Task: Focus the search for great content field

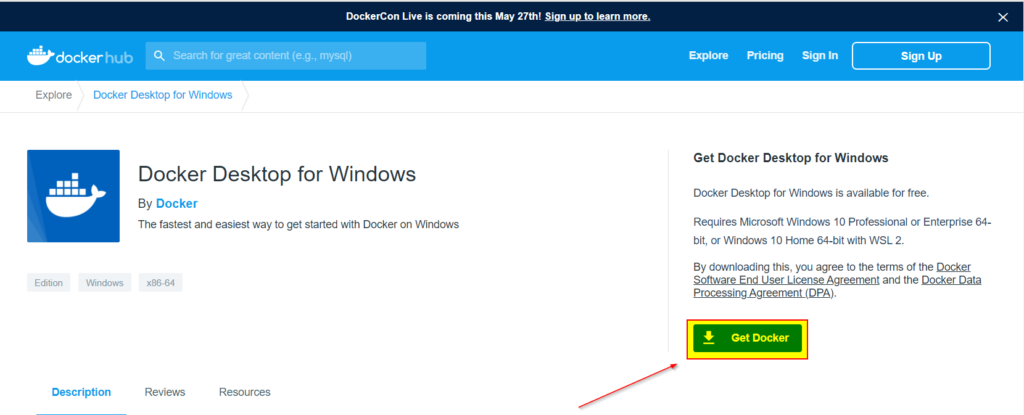Action: (x=286, y=56)
